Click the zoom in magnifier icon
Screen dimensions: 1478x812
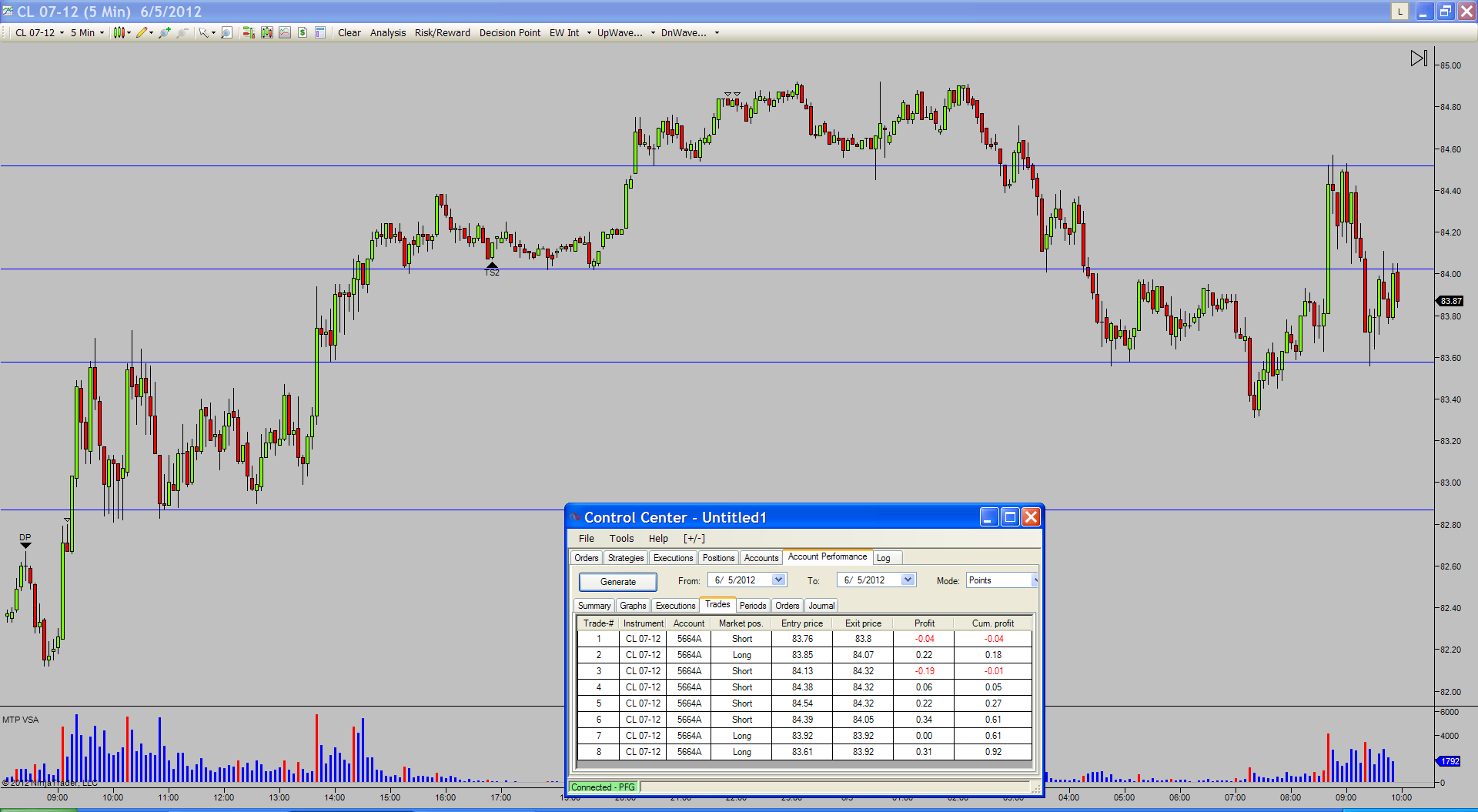tap(165, 32)
